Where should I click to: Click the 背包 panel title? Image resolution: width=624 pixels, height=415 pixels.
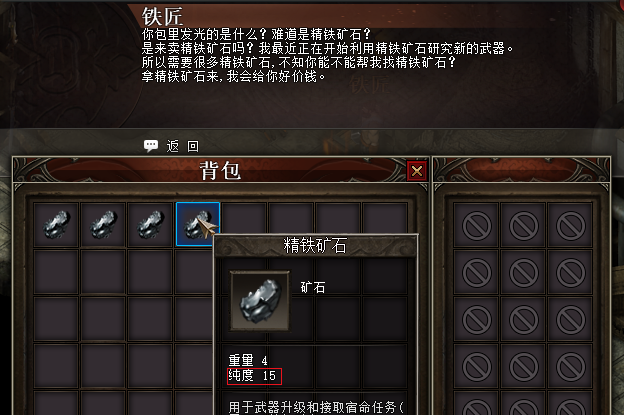(220, 171)
